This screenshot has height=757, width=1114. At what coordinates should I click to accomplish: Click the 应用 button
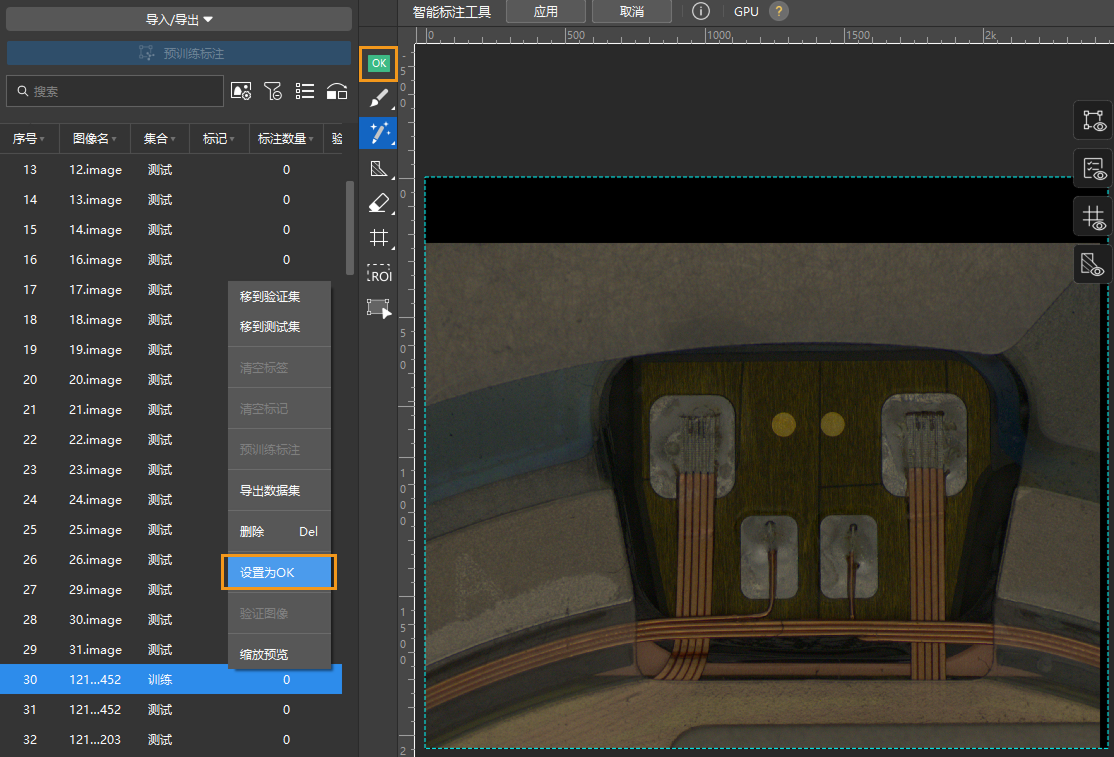click(546, 11)
